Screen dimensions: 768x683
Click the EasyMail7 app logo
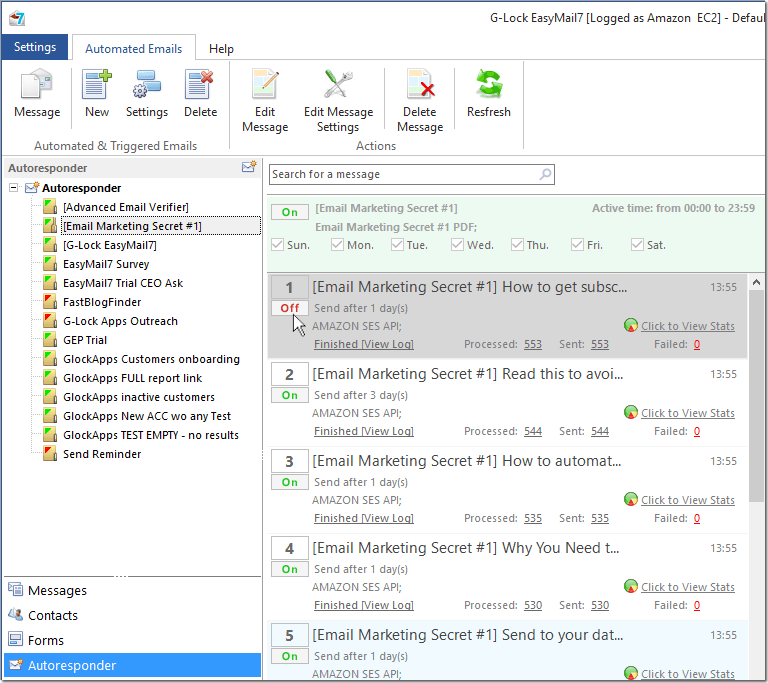click(17, 19)
